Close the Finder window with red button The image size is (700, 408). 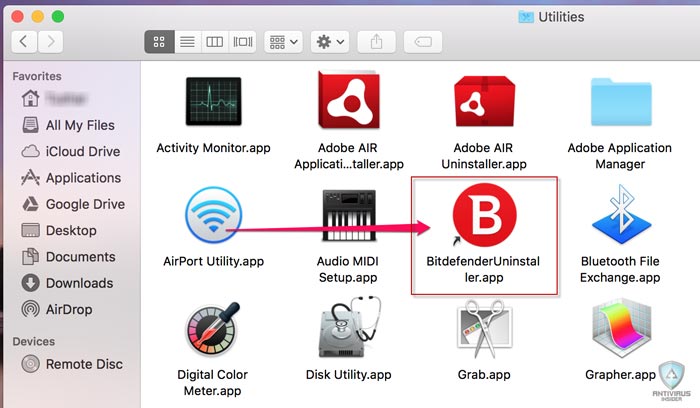(17, 17)
